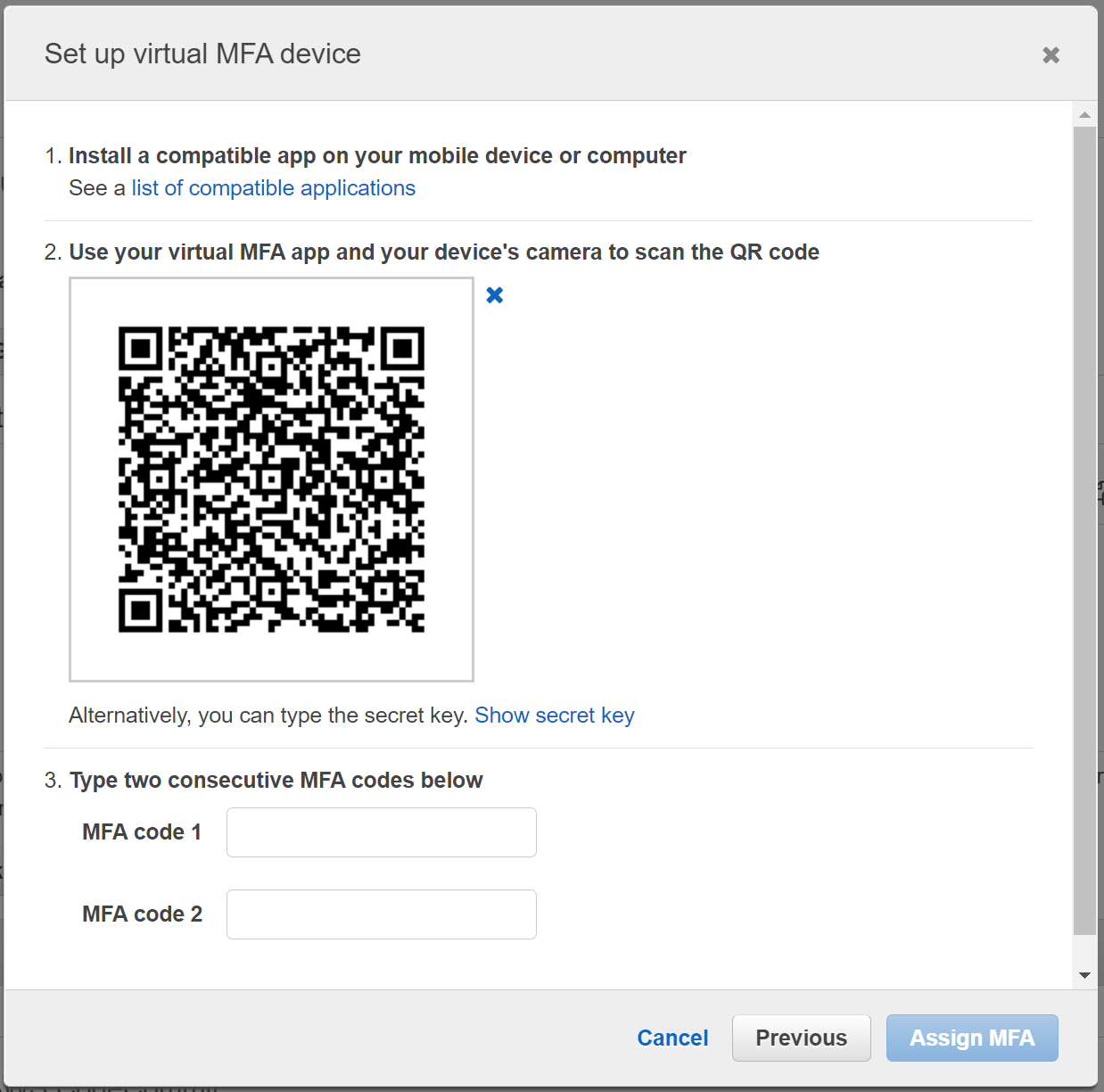Click the "MFA code 2" label
The height and width of the screenshot is (1092, 1104).
[x=142, y=914]
